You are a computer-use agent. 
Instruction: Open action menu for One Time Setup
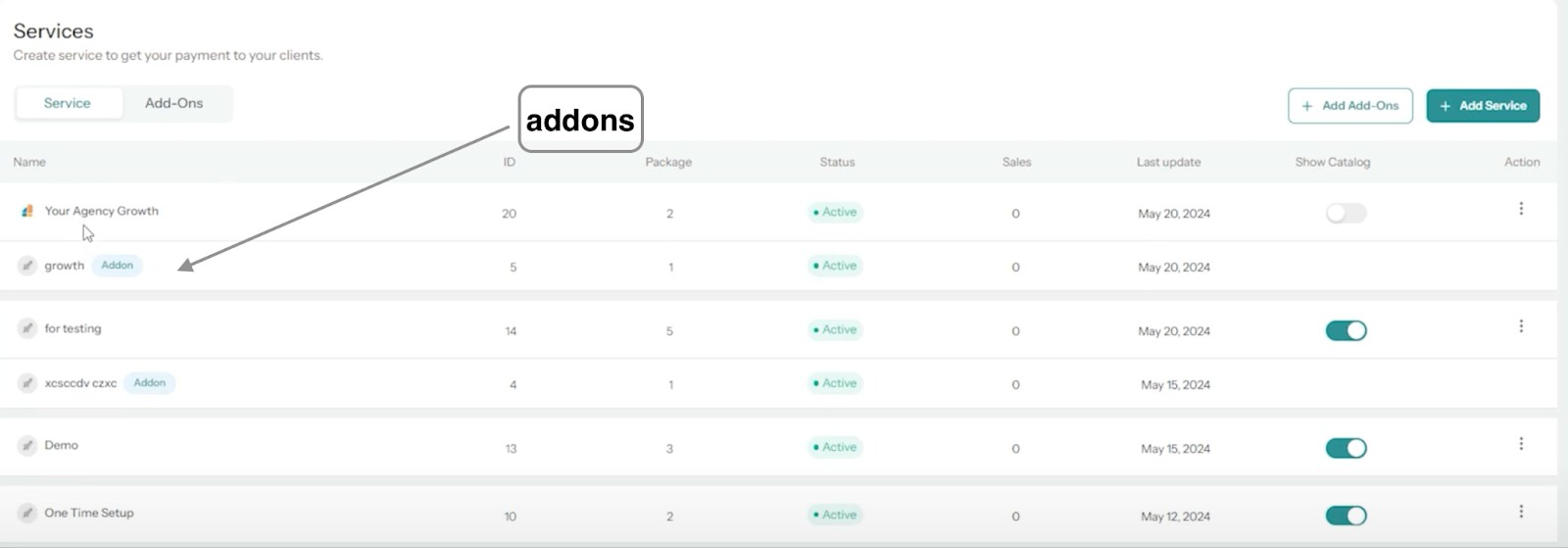(1521, 512)
